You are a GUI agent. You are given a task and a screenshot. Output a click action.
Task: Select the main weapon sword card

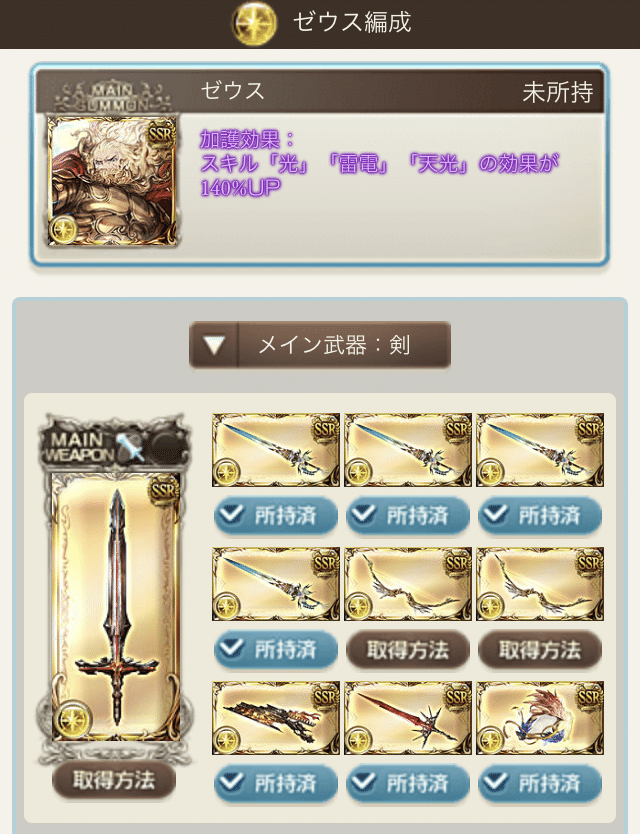[x=115, y=607]
